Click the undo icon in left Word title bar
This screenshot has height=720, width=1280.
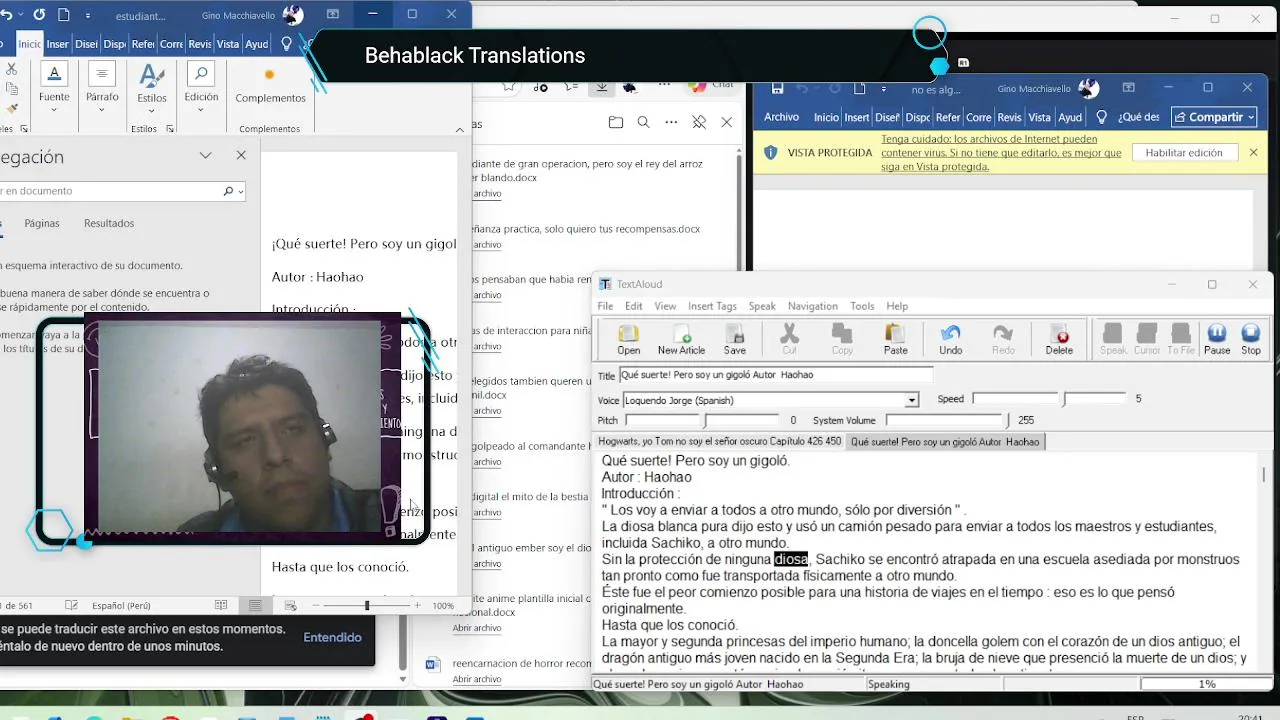point(7,15)
